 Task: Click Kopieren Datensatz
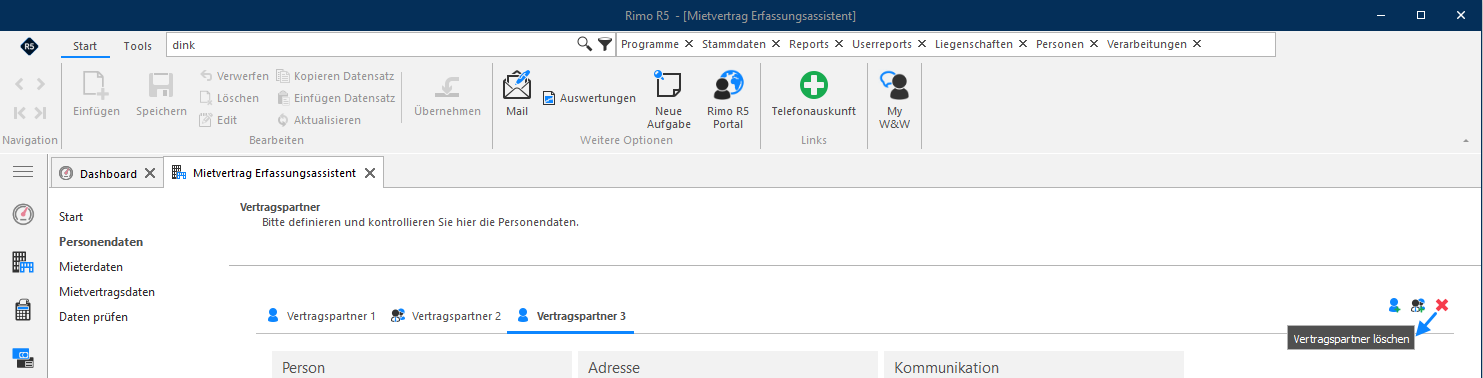(335, 76)
